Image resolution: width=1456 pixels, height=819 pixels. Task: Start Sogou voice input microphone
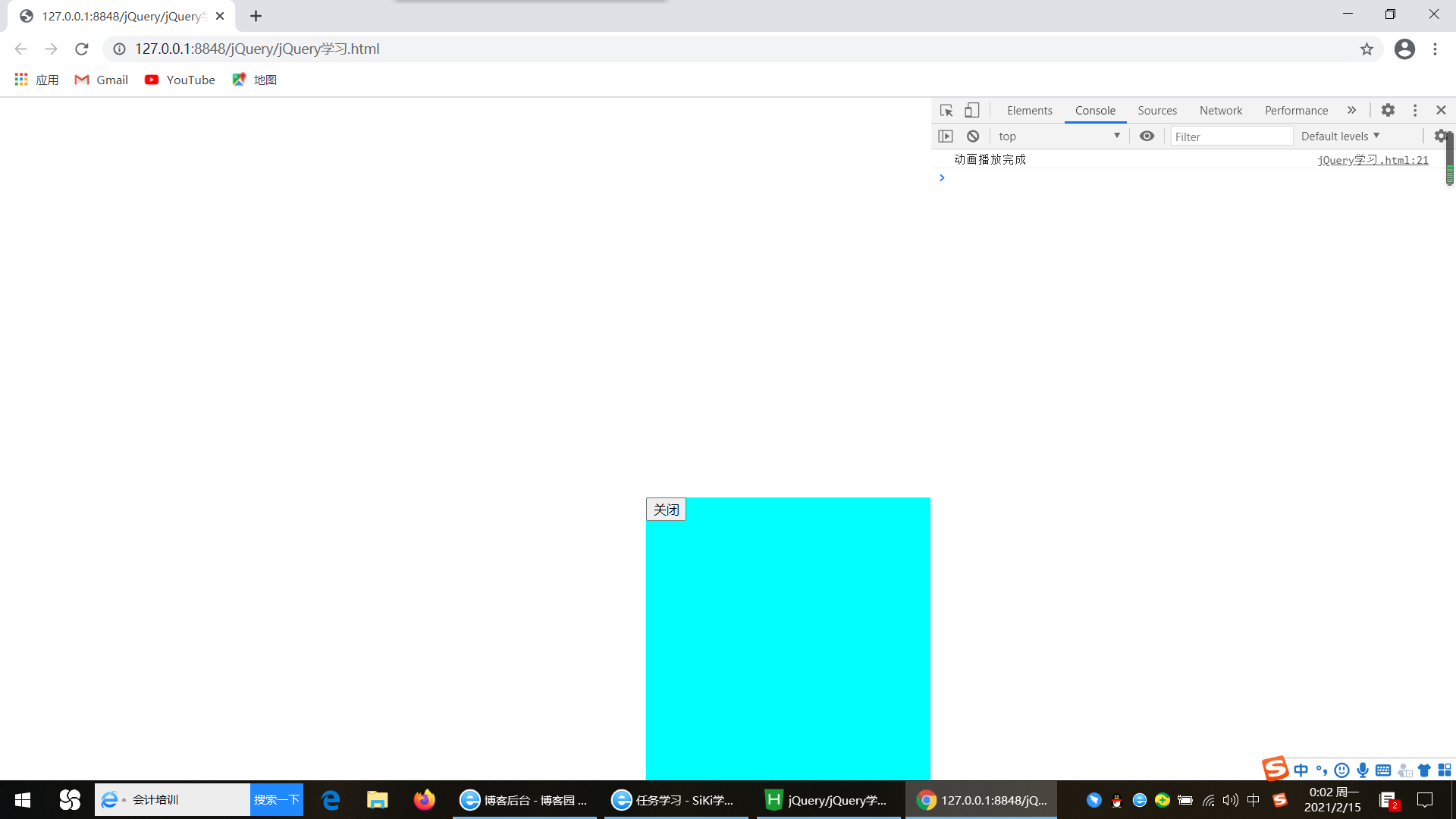point(1363,770)
